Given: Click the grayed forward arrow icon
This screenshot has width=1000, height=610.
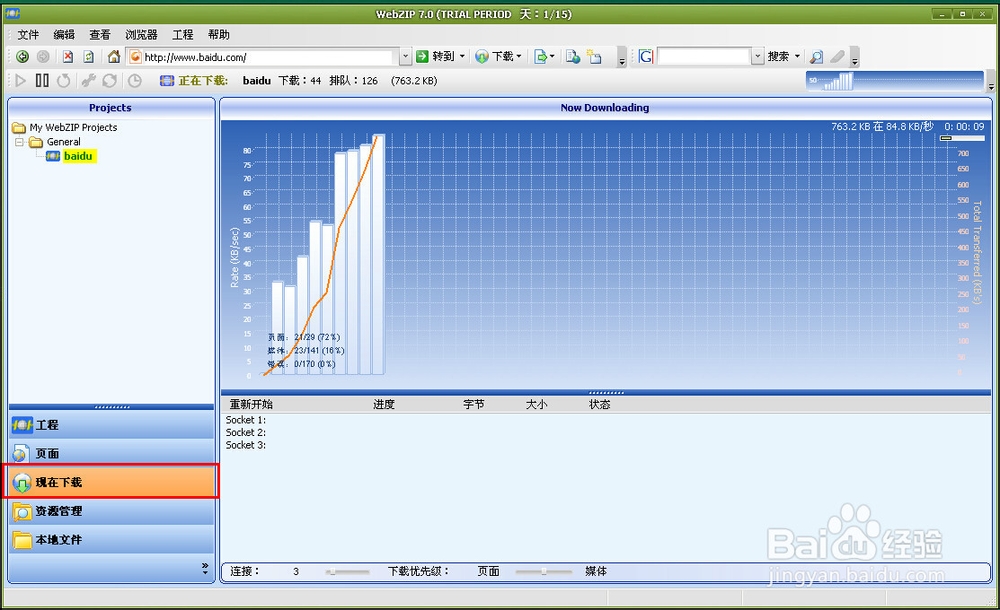Looking at the screenshot, I should click(43, 57).
